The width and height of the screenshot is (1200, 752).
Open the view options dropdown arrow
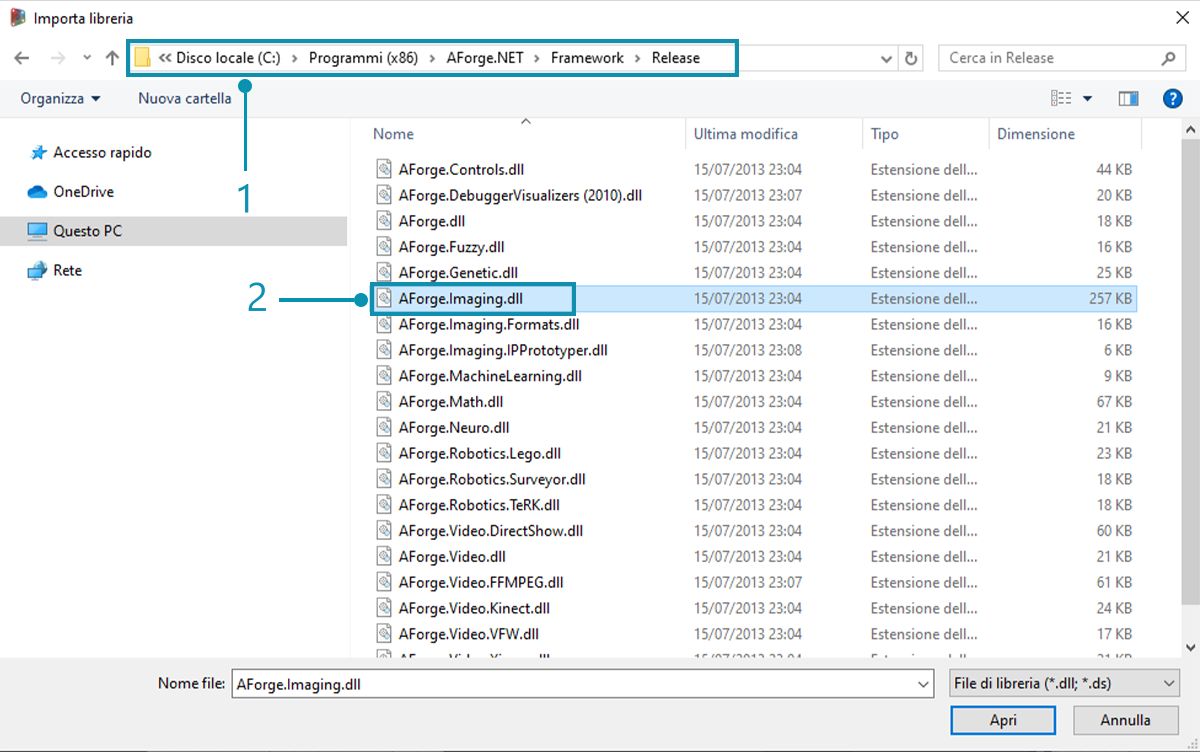click(1087, 98)
